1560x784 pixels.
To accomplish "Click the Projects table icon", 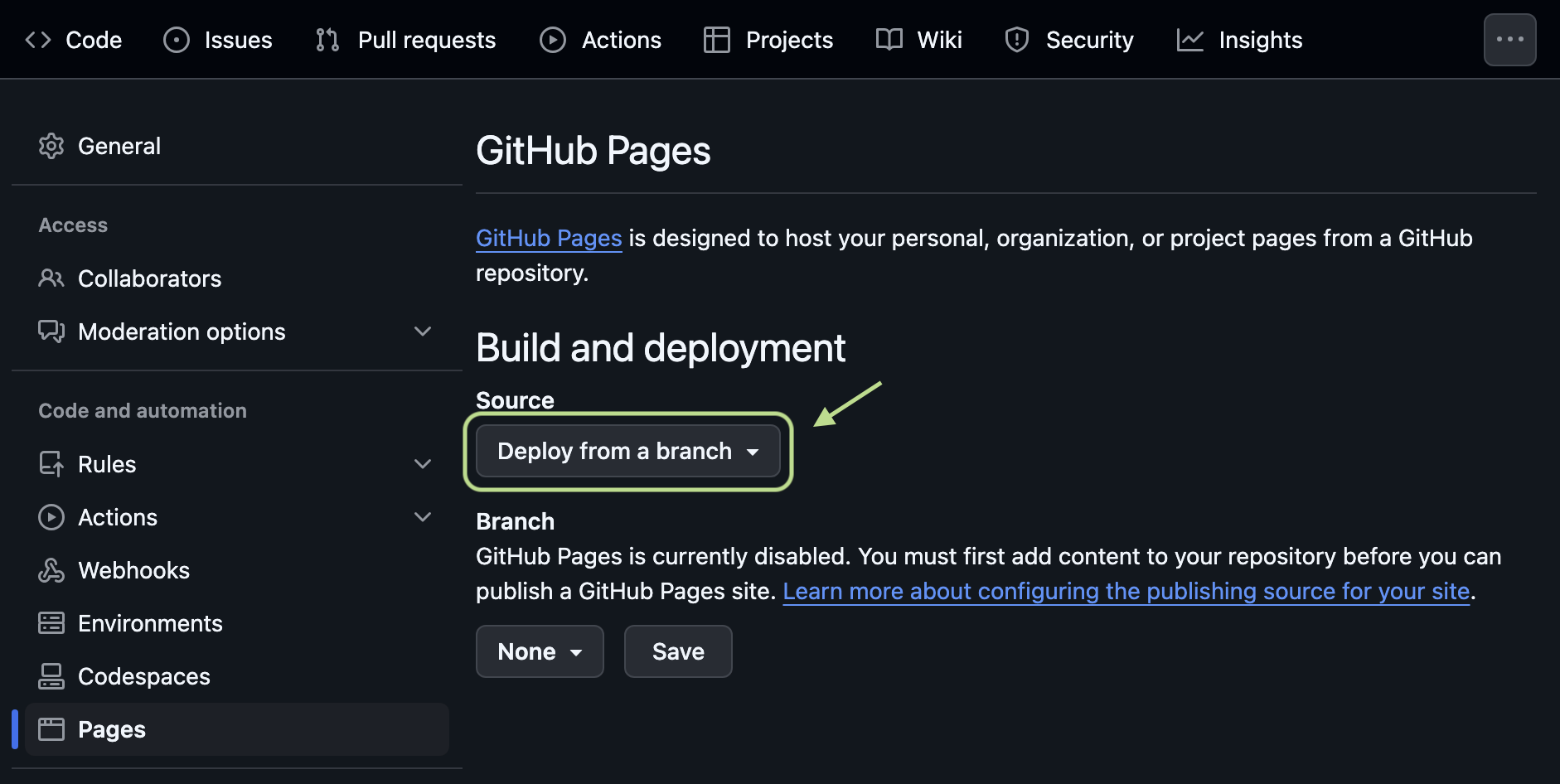I will pyautogui.click(x=717, y=40).
